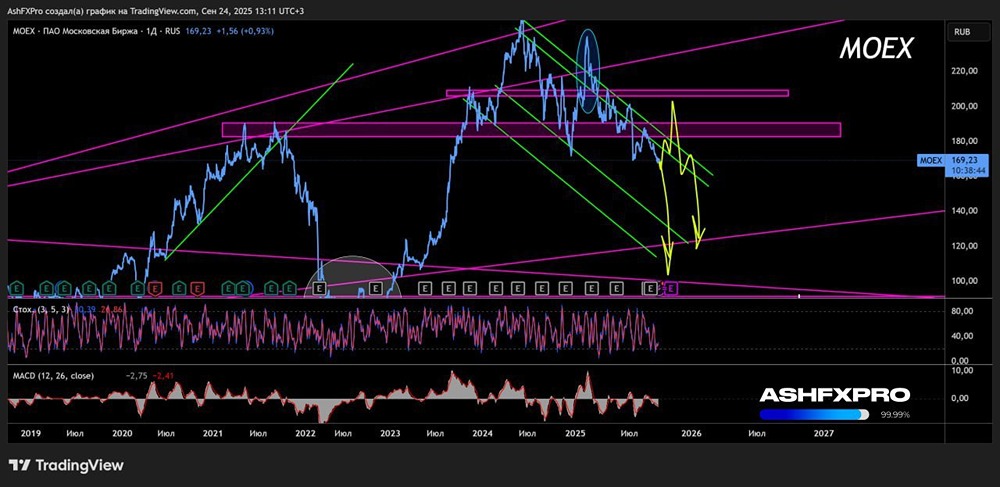Click the 180,00 price axis label
This screenshot has width=1000, height=487.
click(962, 142)
